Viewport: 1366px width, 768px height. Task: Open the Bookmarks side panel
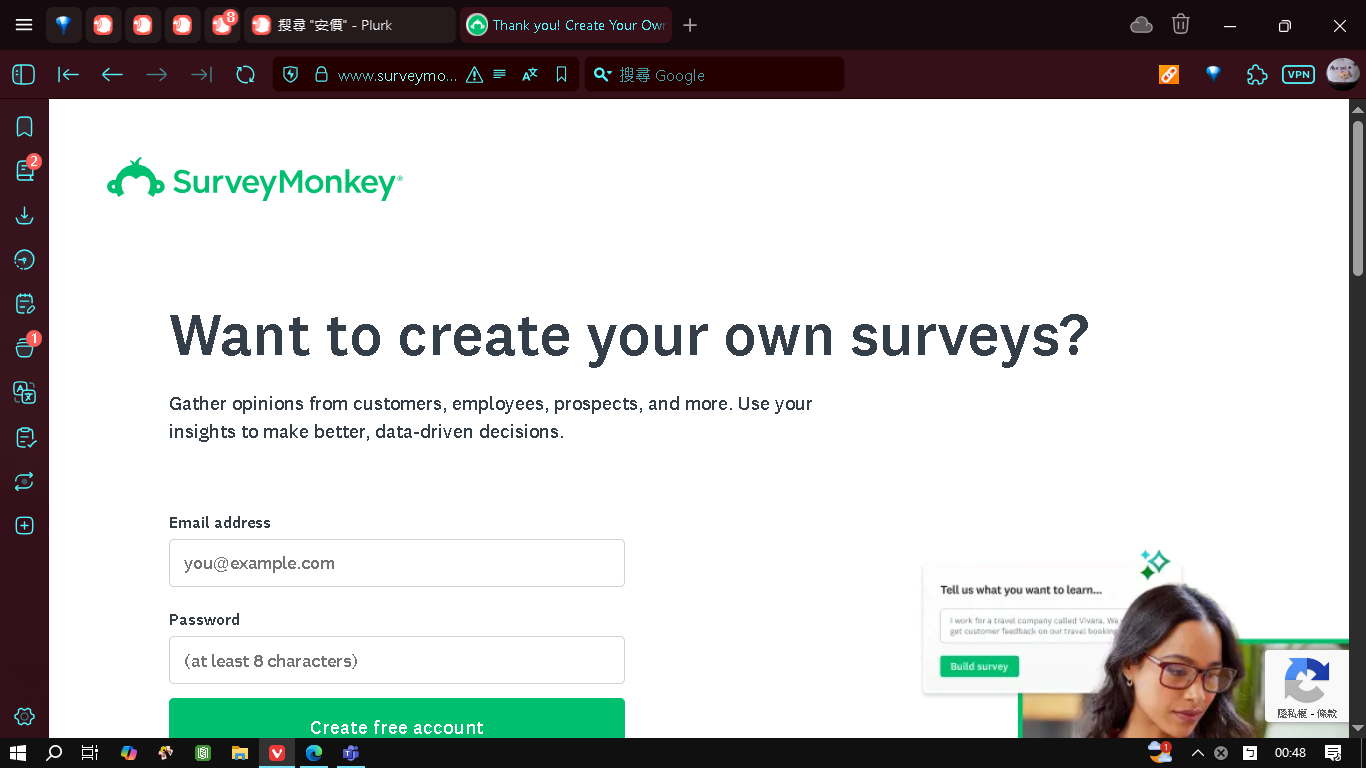[x=25, y=126]
